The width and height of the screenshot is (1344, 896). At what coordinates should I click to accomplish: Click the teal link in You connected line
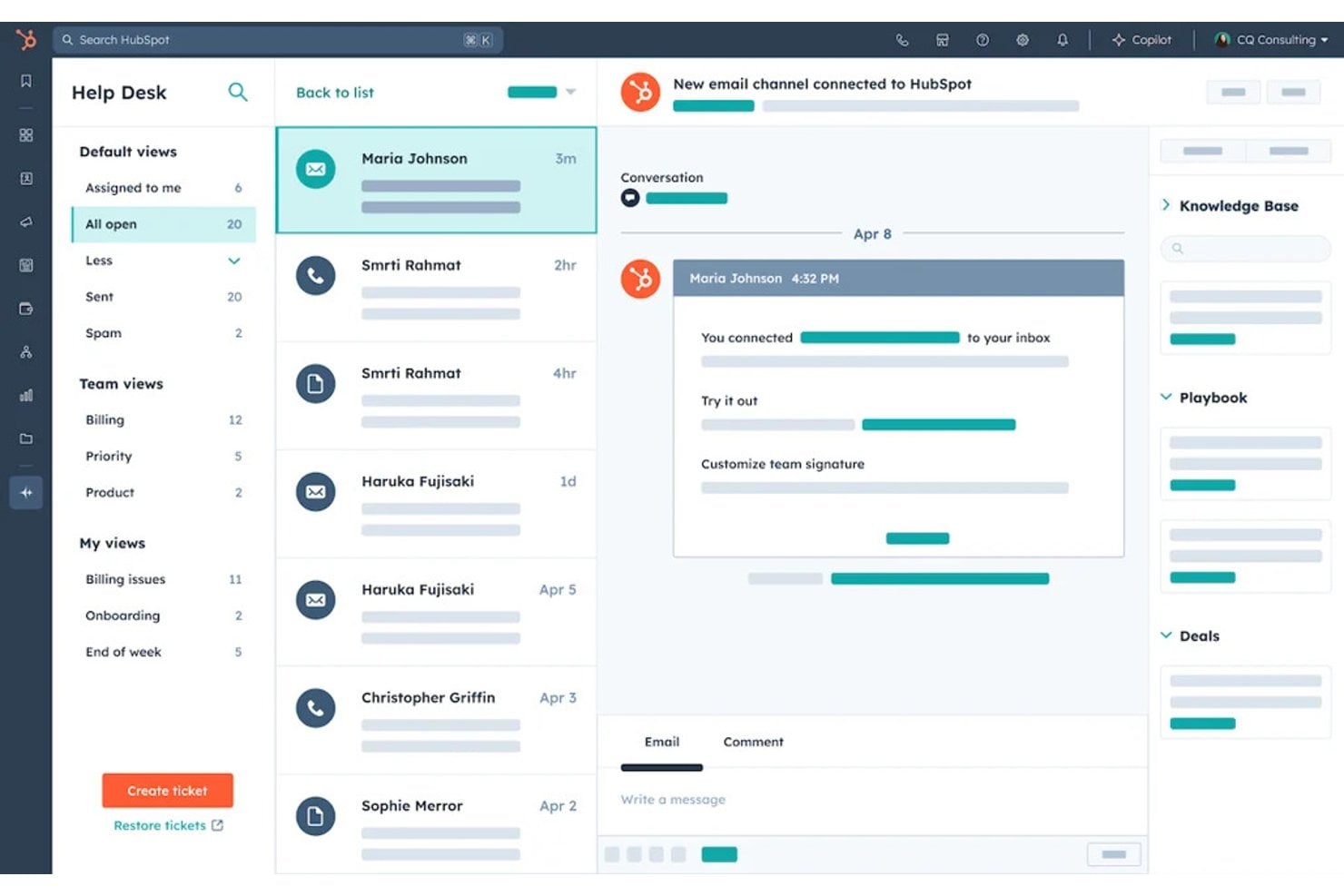[x=880, y=338]
